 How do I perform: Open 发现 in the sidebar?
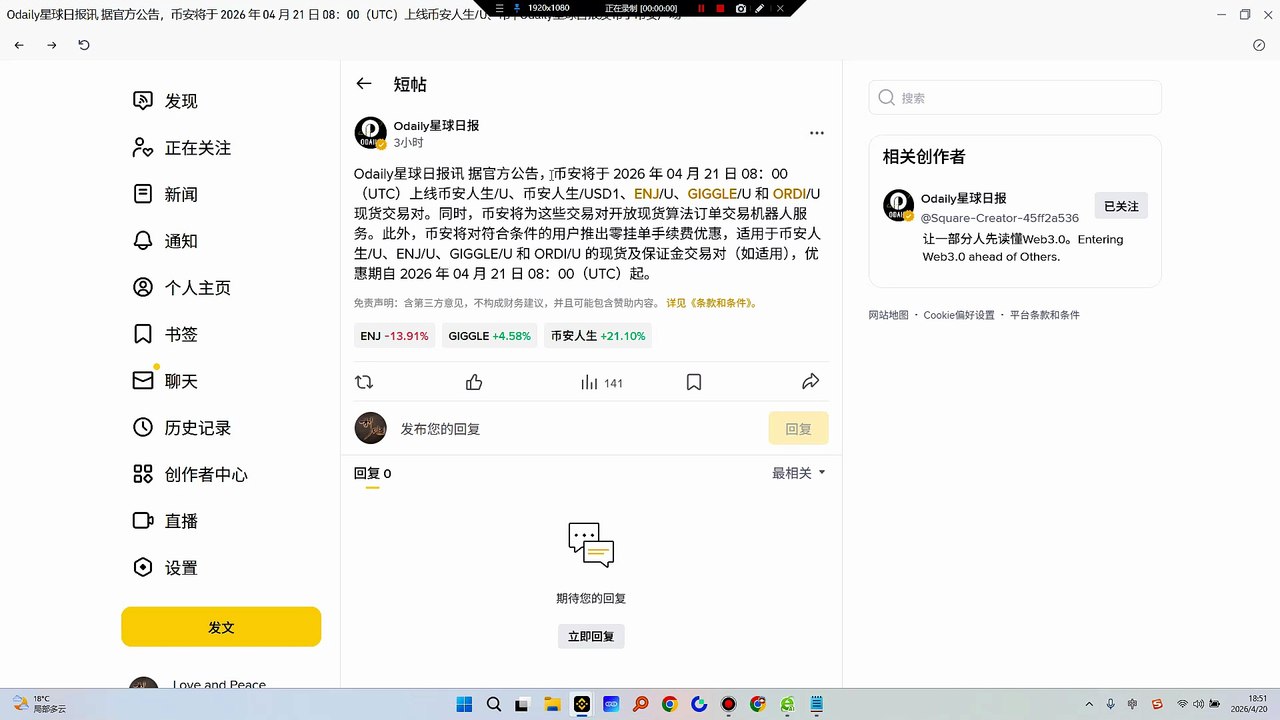[x=166, y=101]
